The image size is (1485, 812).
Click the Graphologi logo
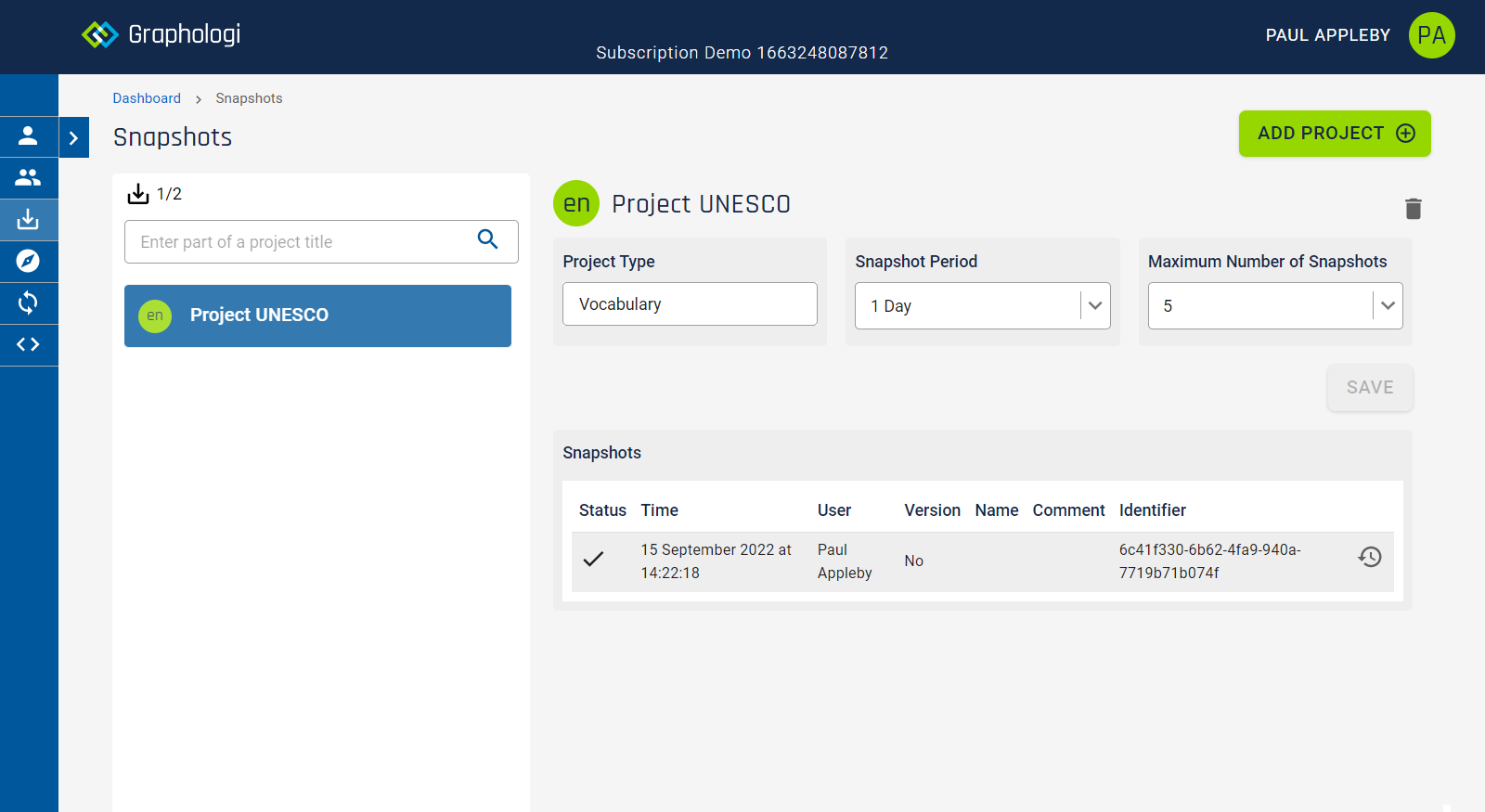(x=161, y=34)
